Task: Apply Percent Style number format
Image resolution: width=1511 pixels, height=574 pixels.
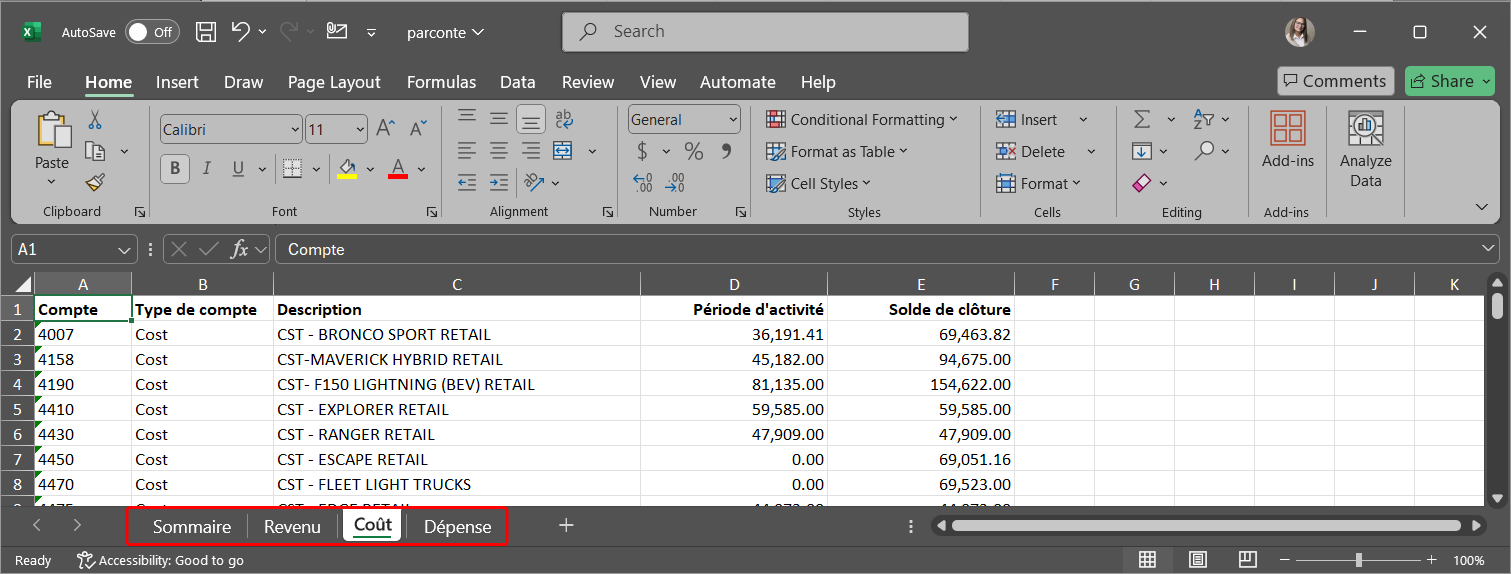Action: 694,151
